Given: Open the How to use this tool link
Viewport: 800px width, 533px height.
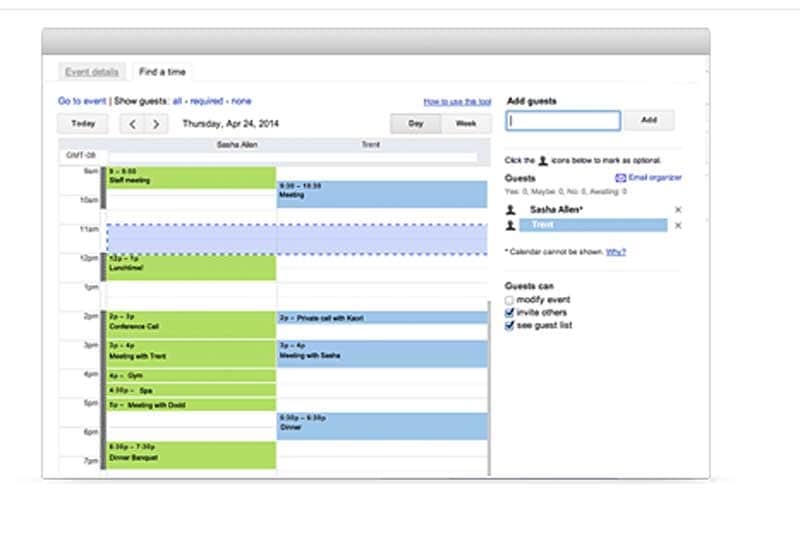Looking at the screenshot, I should pyautogui.click(x=457, y=102).
